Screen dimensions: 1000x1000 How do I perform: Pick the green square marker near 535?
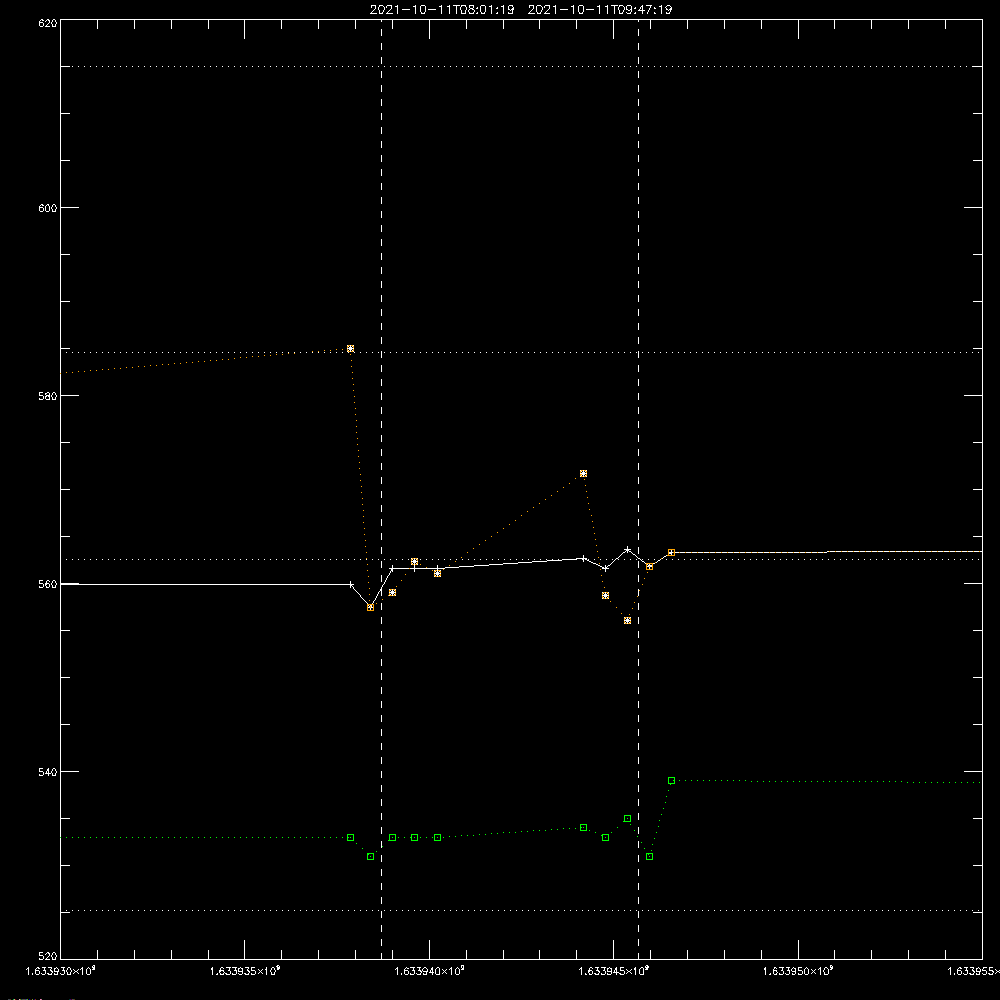[628, 818]
